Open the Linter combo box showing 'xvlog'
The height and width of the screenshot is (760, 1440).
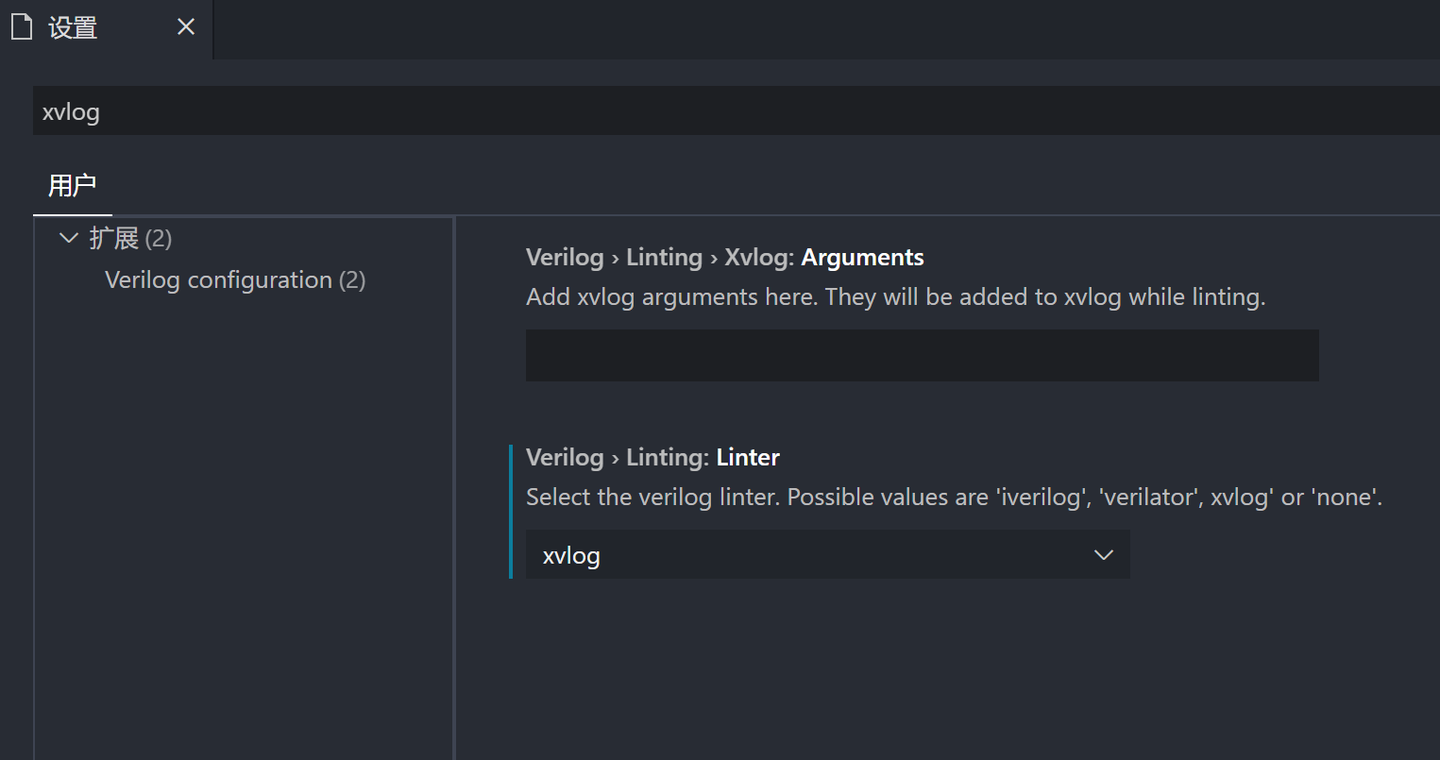point(828,554)
